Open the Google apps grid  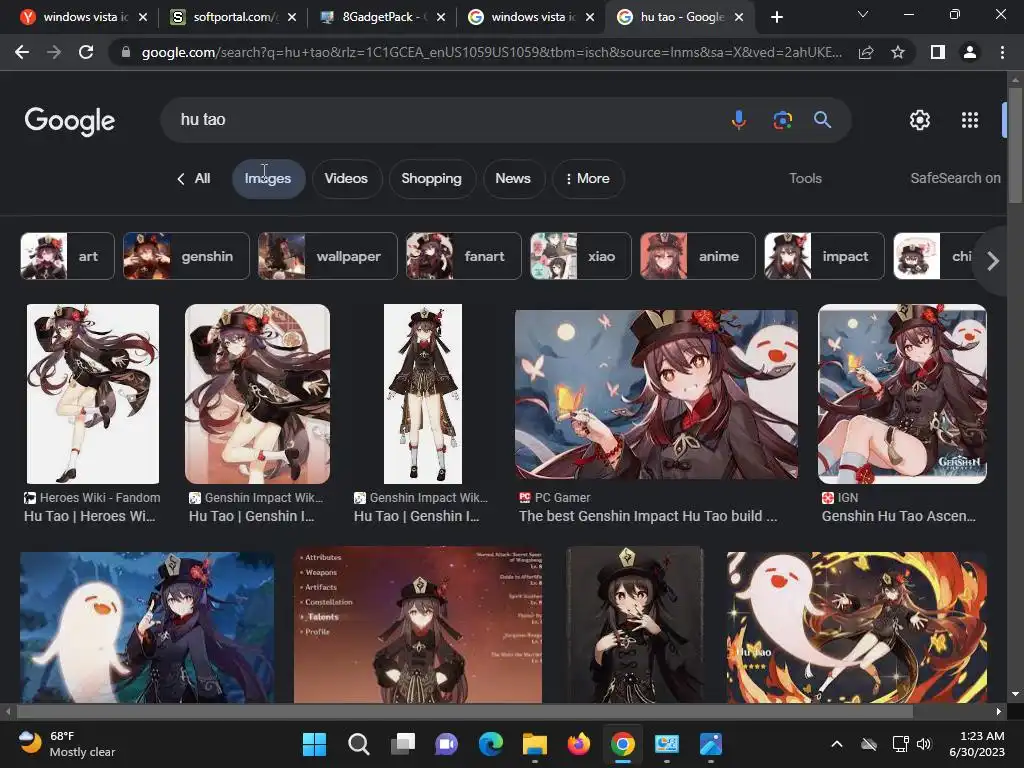(x=970, y=120)
